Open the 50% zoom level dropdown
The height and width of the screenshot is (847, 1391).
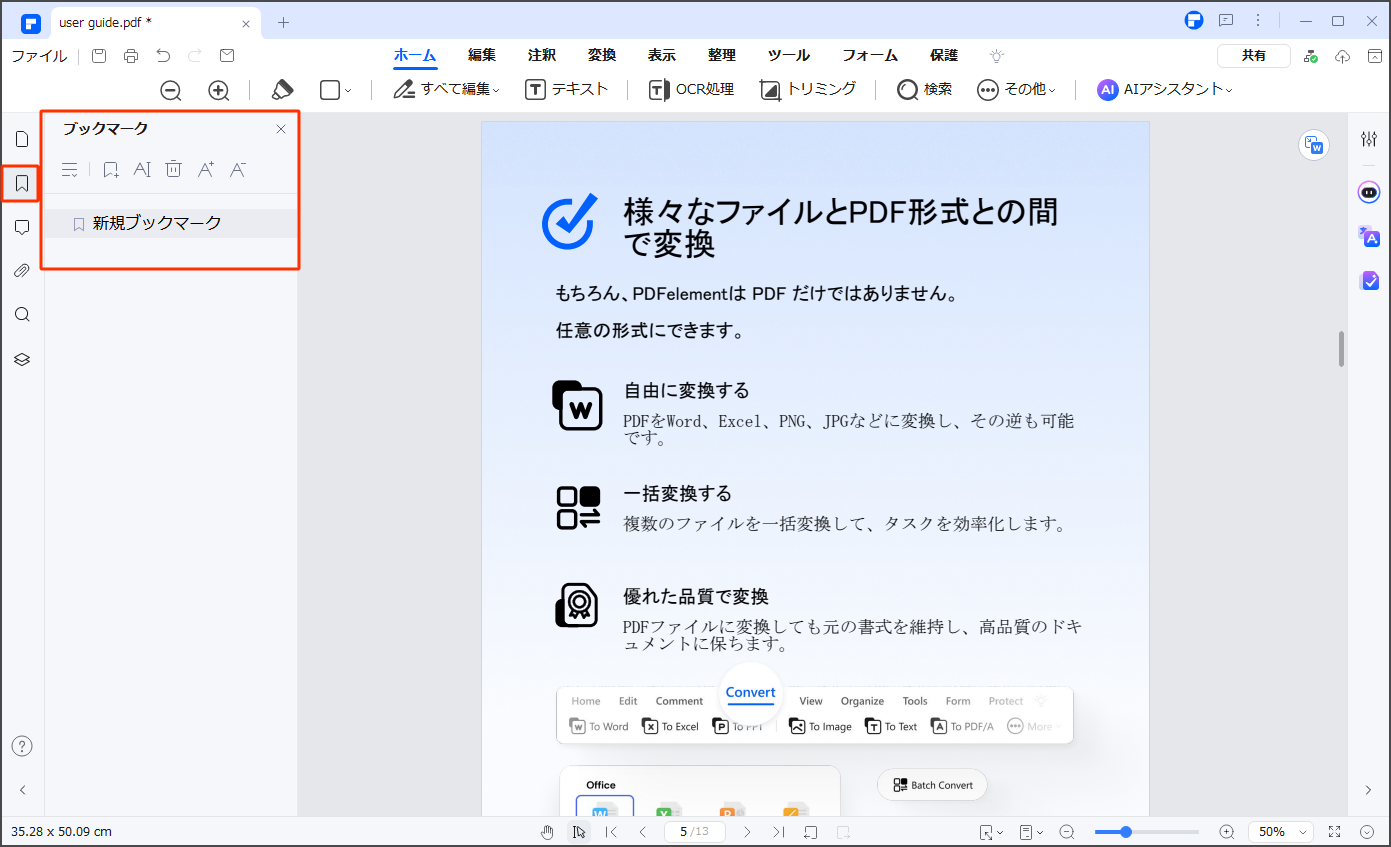1281,832
